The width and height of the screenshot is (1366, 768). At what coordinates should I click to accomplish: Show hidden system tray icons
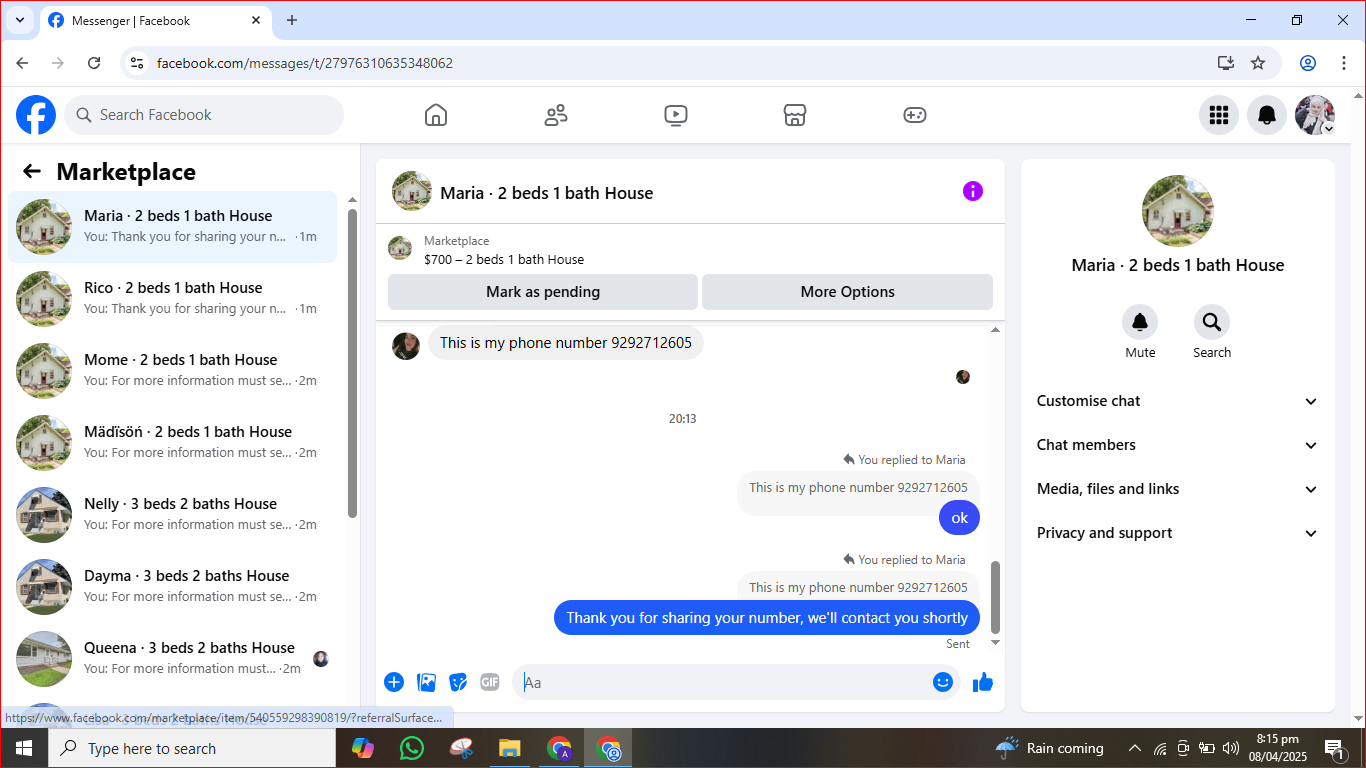point(1135,748)
